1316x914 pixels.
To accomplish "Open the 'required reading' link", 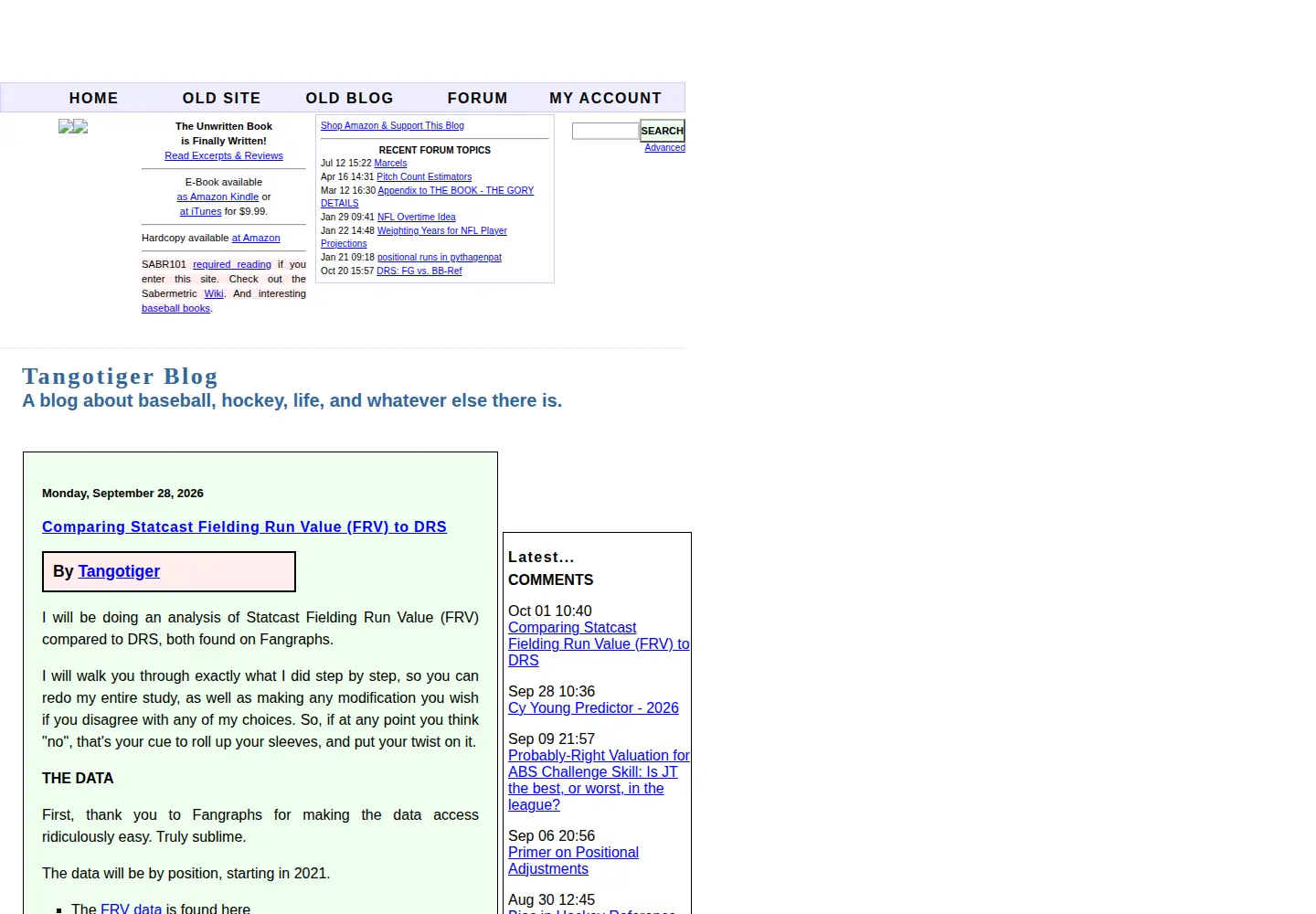I will tap(232, 264).
